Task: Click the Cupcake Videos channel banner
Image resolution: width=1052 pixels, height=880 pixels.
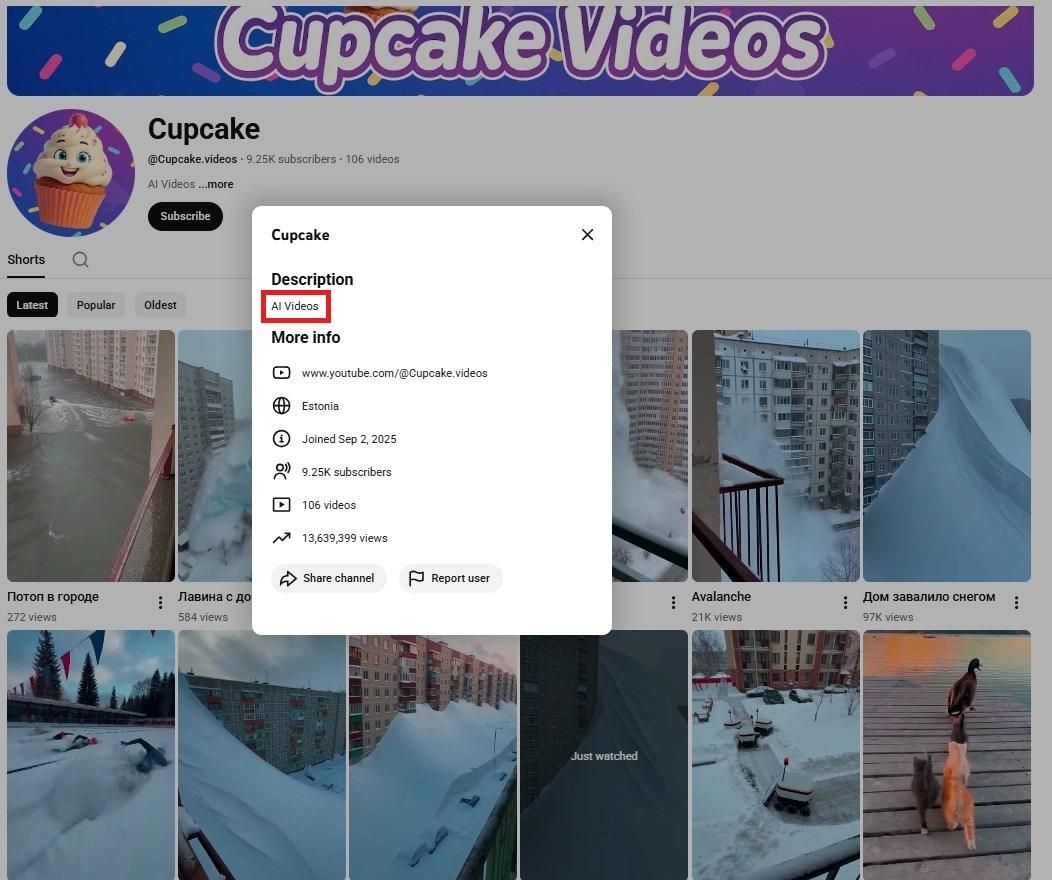Action: (x=520, y=48)
